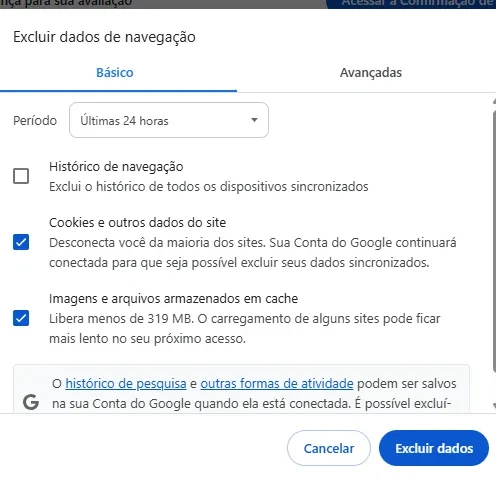
Task: Click the Período label
Action: tap(35, 121)
